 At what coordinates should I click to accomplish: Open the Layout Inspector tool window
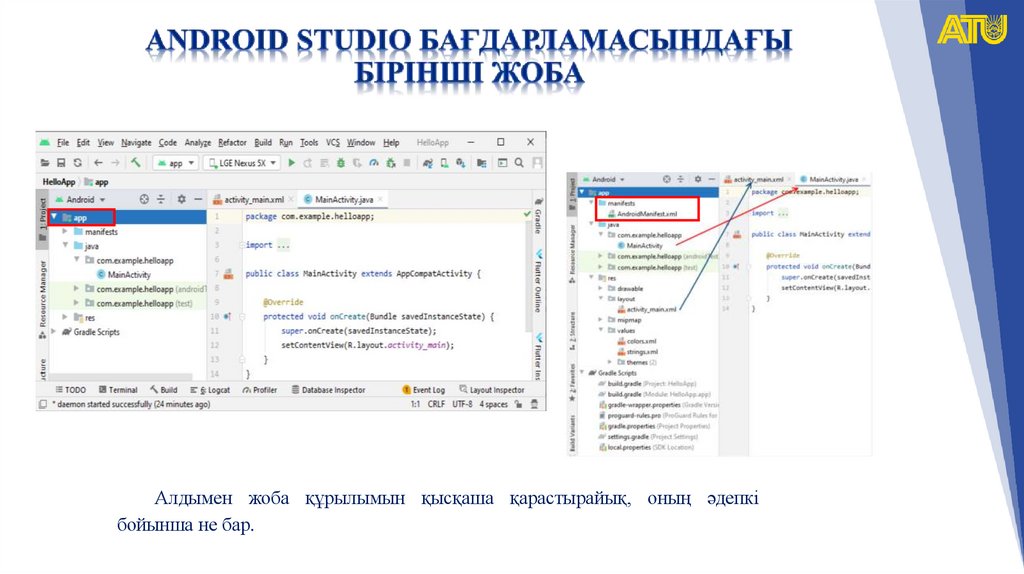[x=492, y=390]
